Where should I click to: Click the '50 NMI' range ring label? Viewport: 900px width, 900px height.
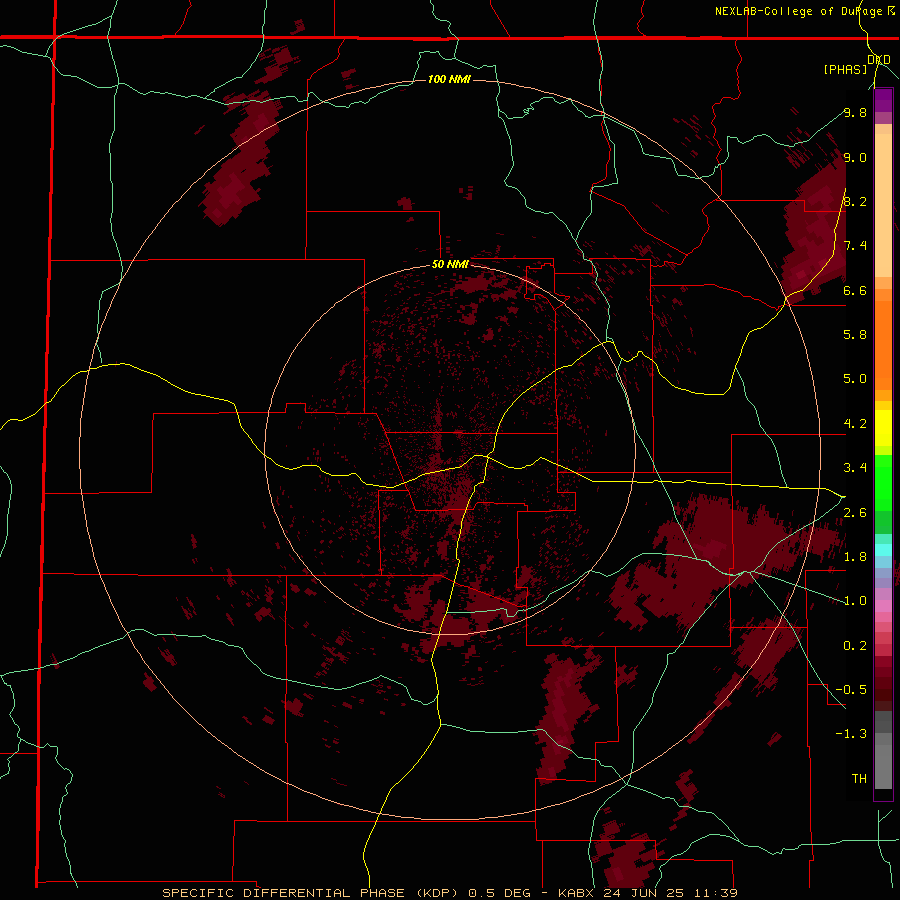click(x=450, y=265)
